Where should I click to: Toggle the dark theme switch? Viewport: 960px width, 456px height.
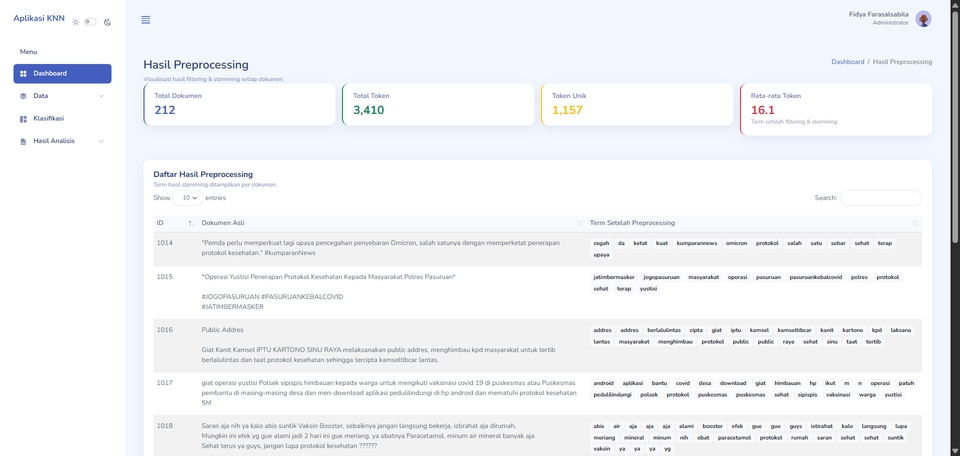pyautogui.click(x=90, y=21)
